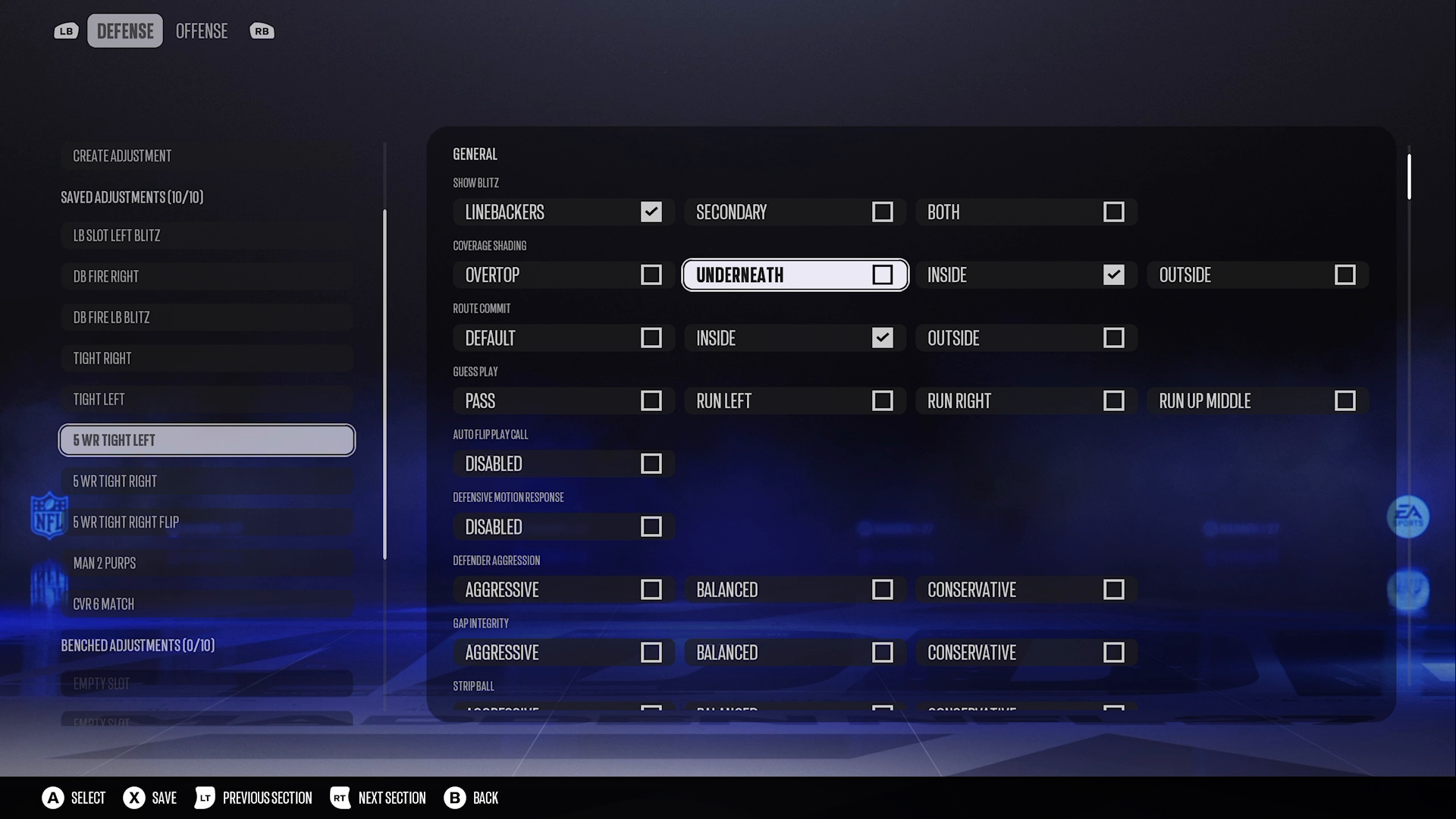
Task: Open Create Adjustment
Action: point(206,156)
